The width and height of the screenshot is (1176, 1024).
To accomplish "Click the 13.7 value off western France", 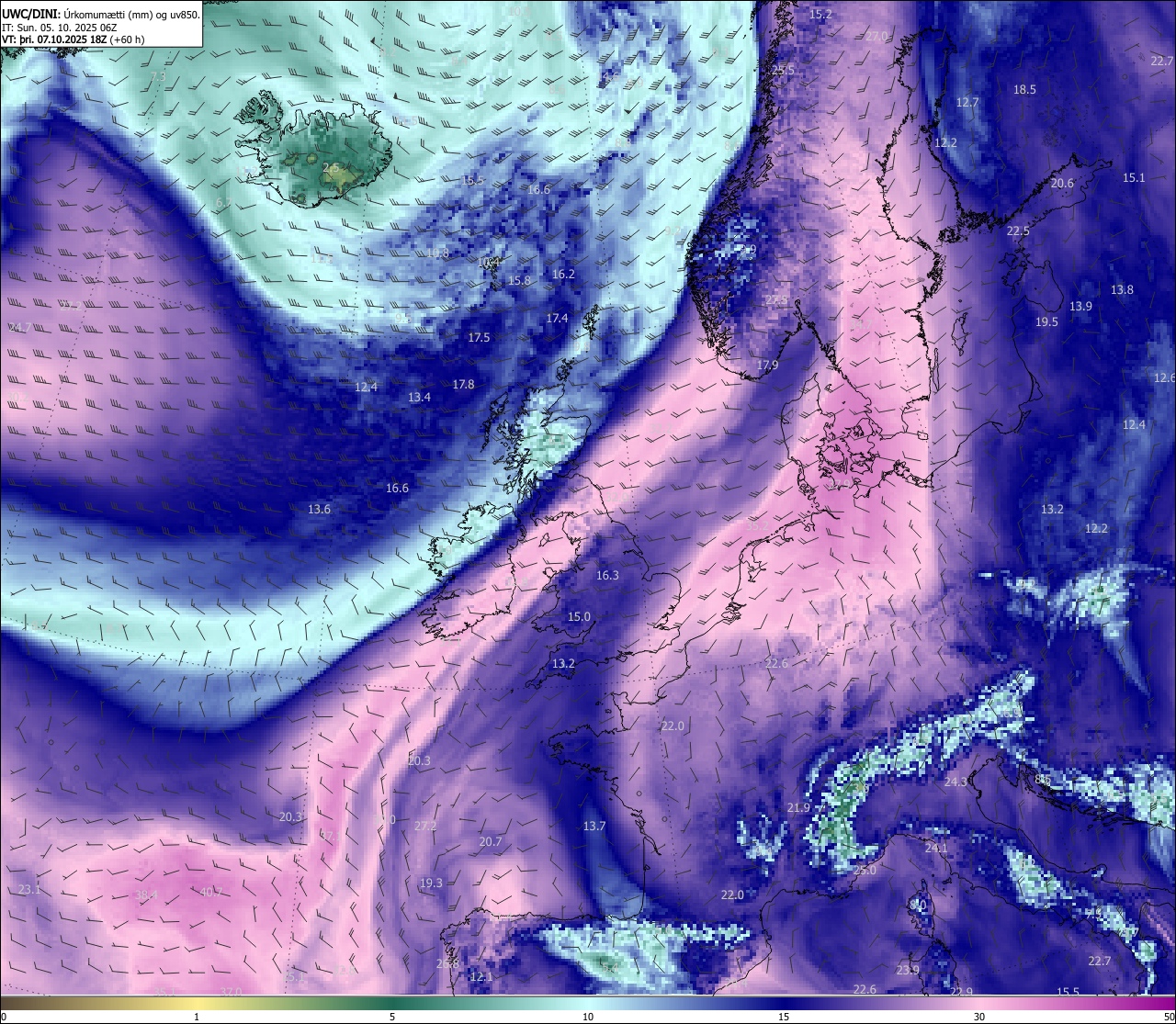I will pos(594,827).
